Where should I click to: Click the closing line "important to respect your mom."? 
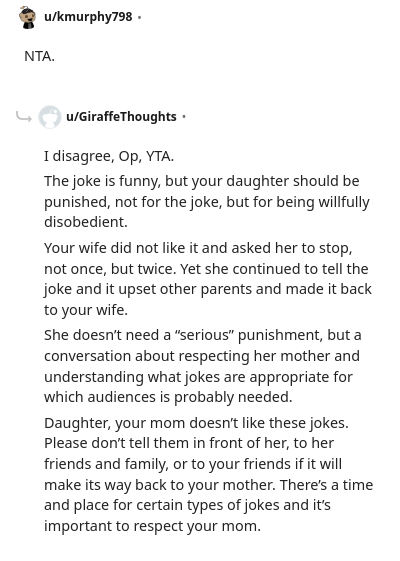tap(152, 526)
